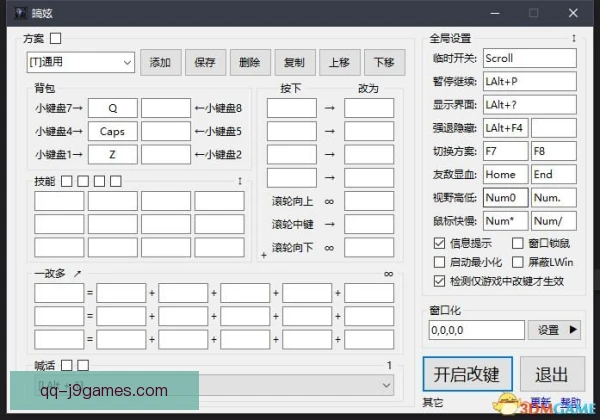The height and width of the screenshot is (420, 600).
Task: Click the 退出 button
Action: pos(552,374)
